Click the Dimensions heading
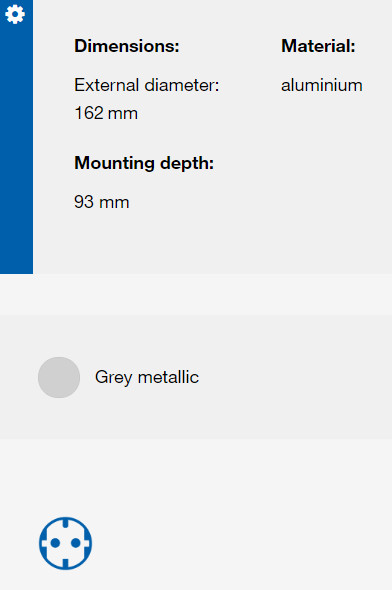392x590 pixels. pos(127,46)
